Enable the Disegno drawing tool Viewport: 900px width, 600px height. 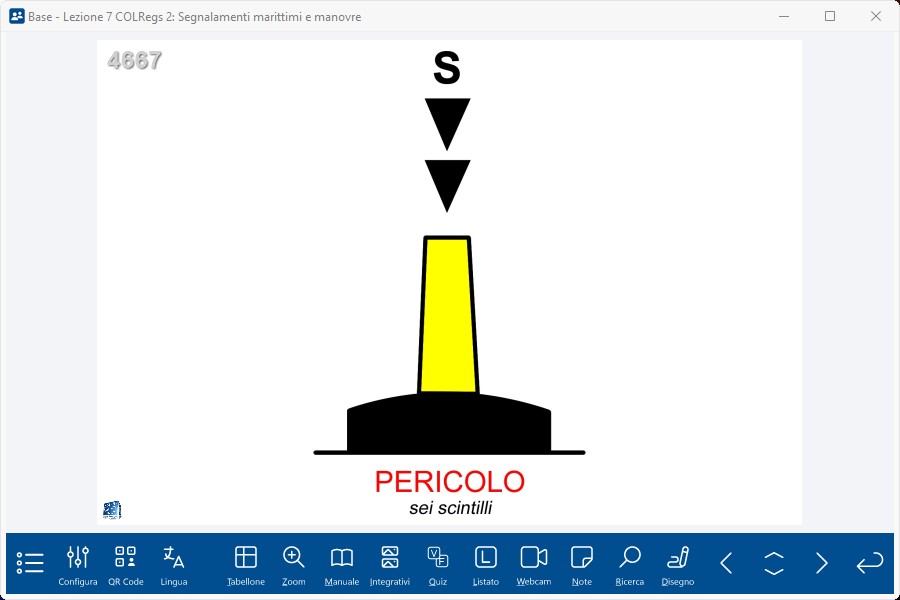coord(678,564)
